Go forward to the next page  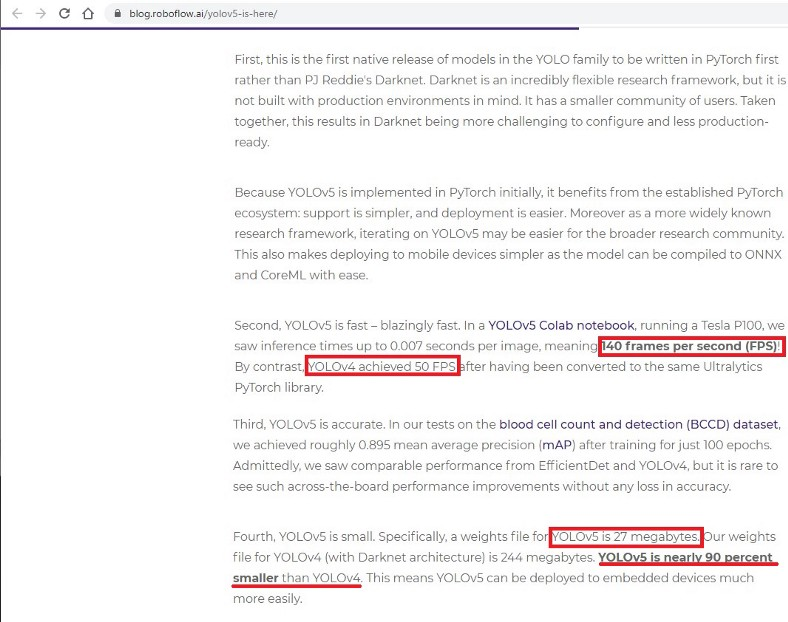[x=41, y=14]
